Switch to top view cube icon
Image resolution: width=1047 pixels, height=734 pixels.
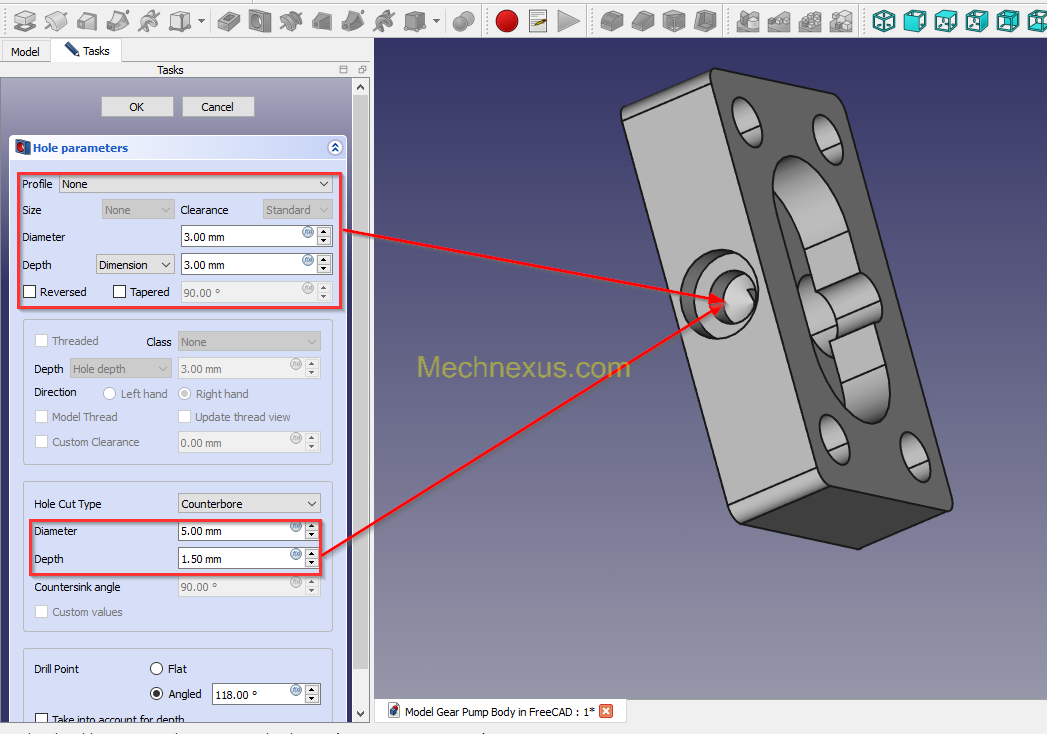(x=946, y=21)
